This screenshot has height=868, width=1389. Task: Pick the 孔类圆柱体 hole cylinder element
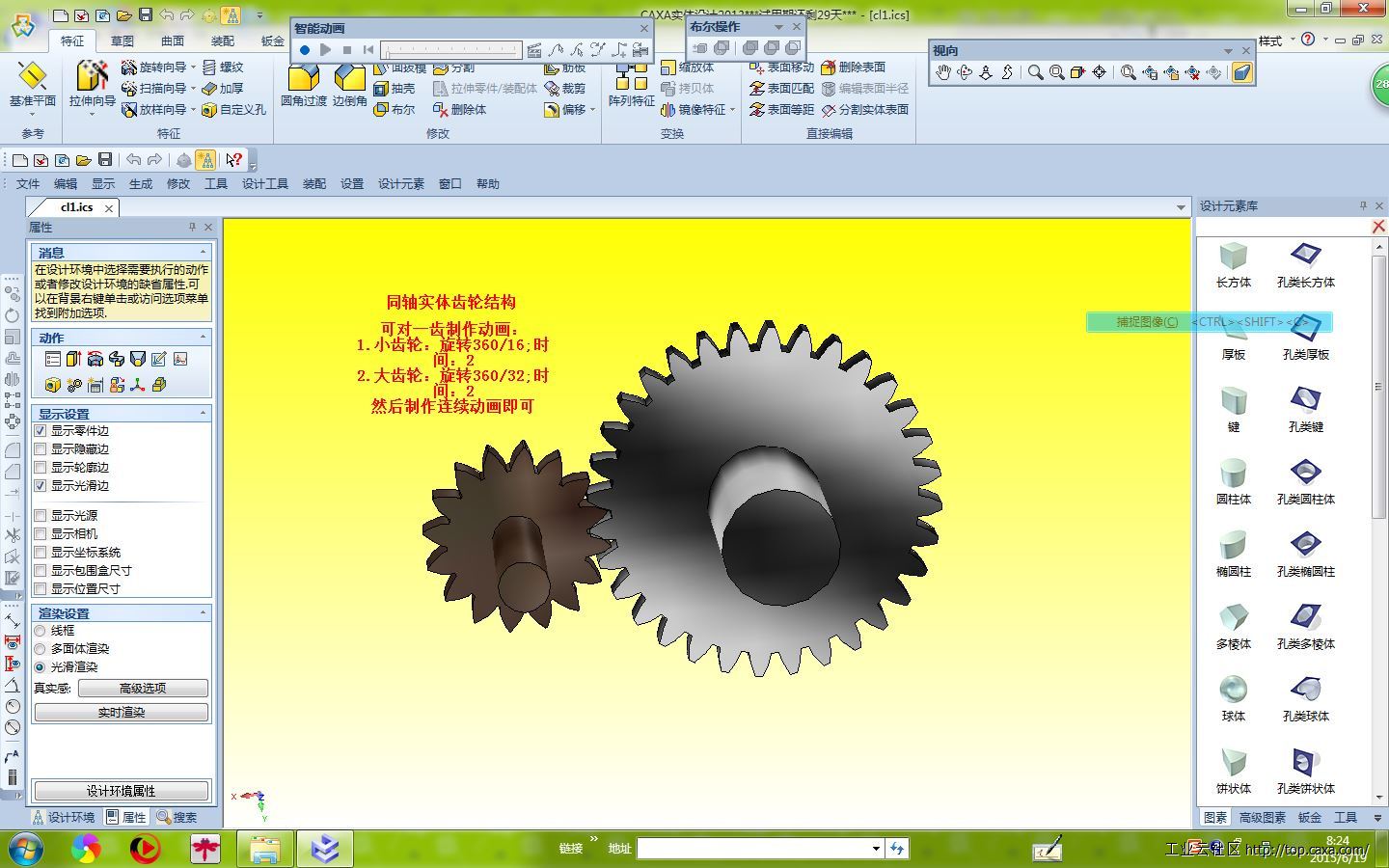pos(1306,482)
